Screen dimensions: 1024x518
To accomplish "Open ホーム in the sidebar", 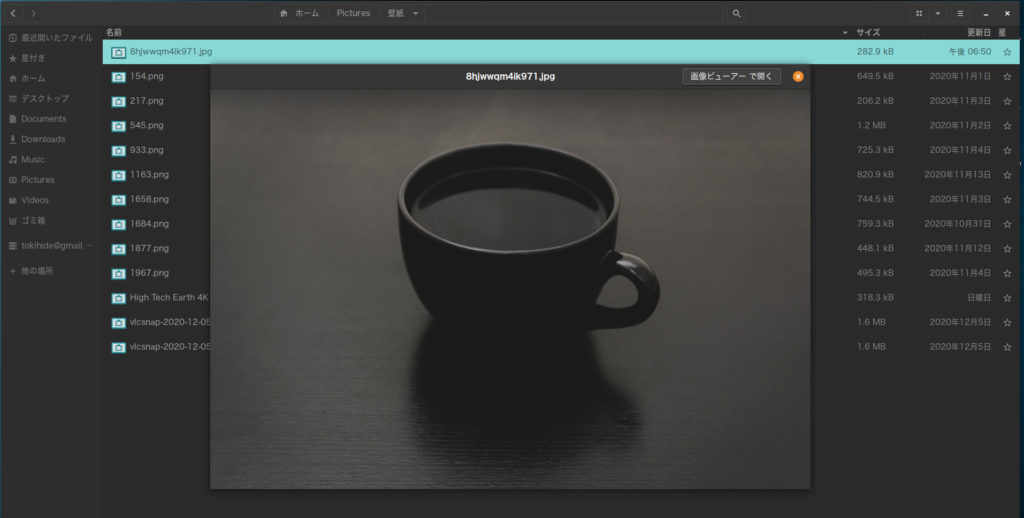I will (x=50, y=78).
